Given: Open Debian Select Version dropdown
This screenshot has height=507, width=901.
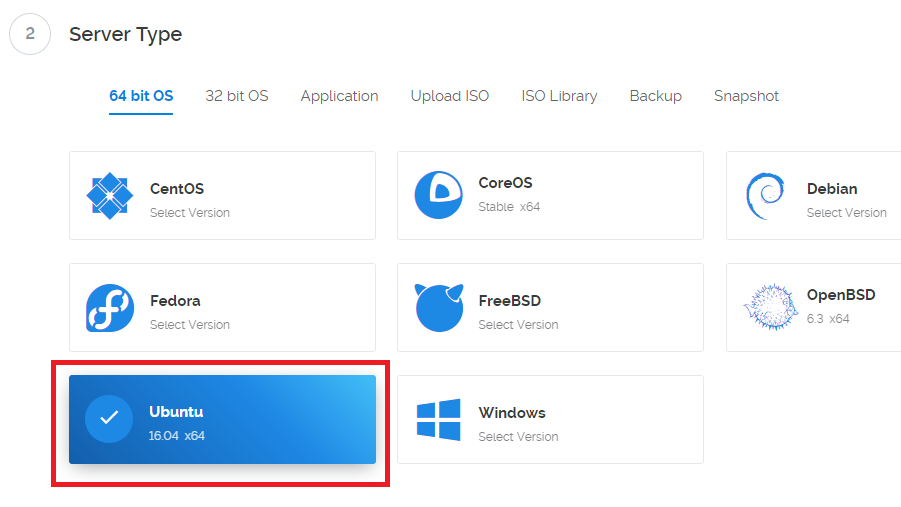Looking at the screenshot, I should [846, 213].
